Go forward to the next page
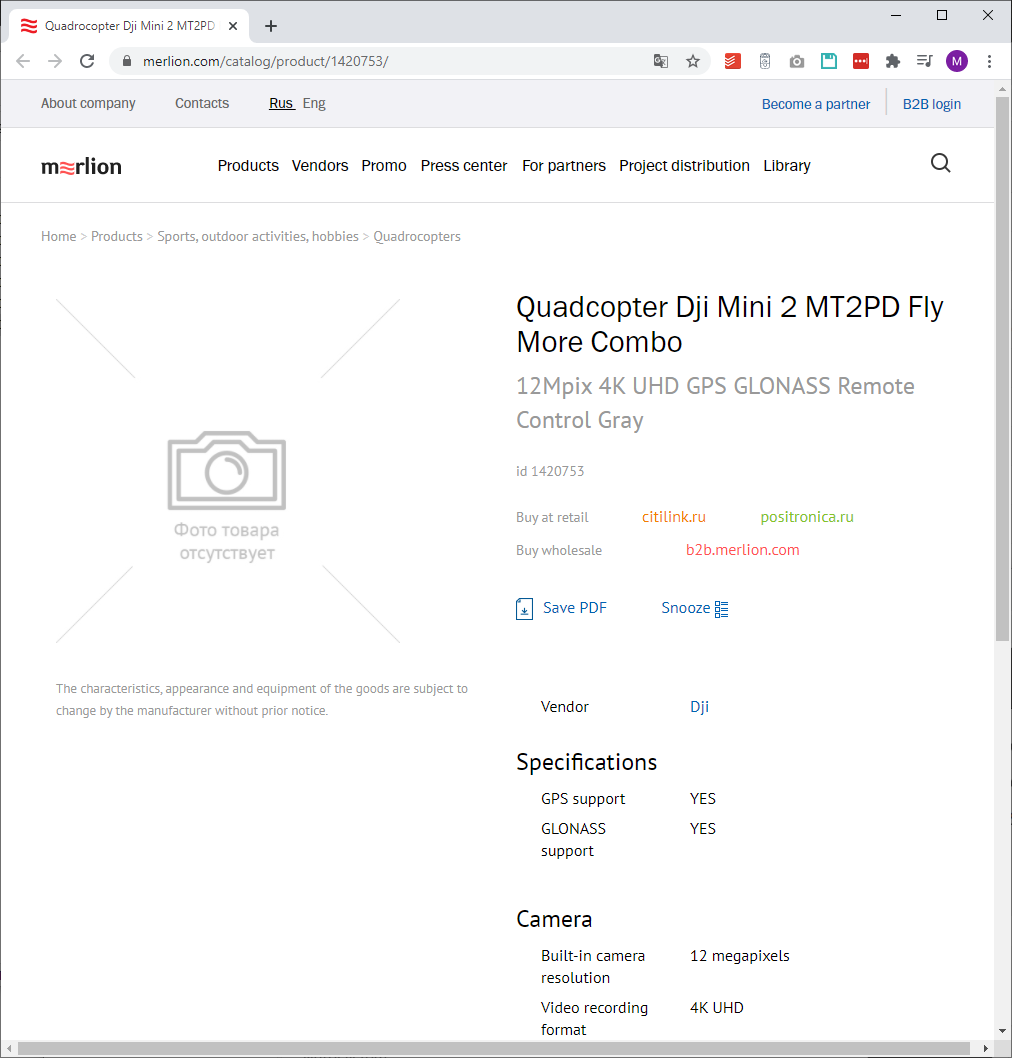The height and width of the screenshot is (1058, 1012). point(55,61)
